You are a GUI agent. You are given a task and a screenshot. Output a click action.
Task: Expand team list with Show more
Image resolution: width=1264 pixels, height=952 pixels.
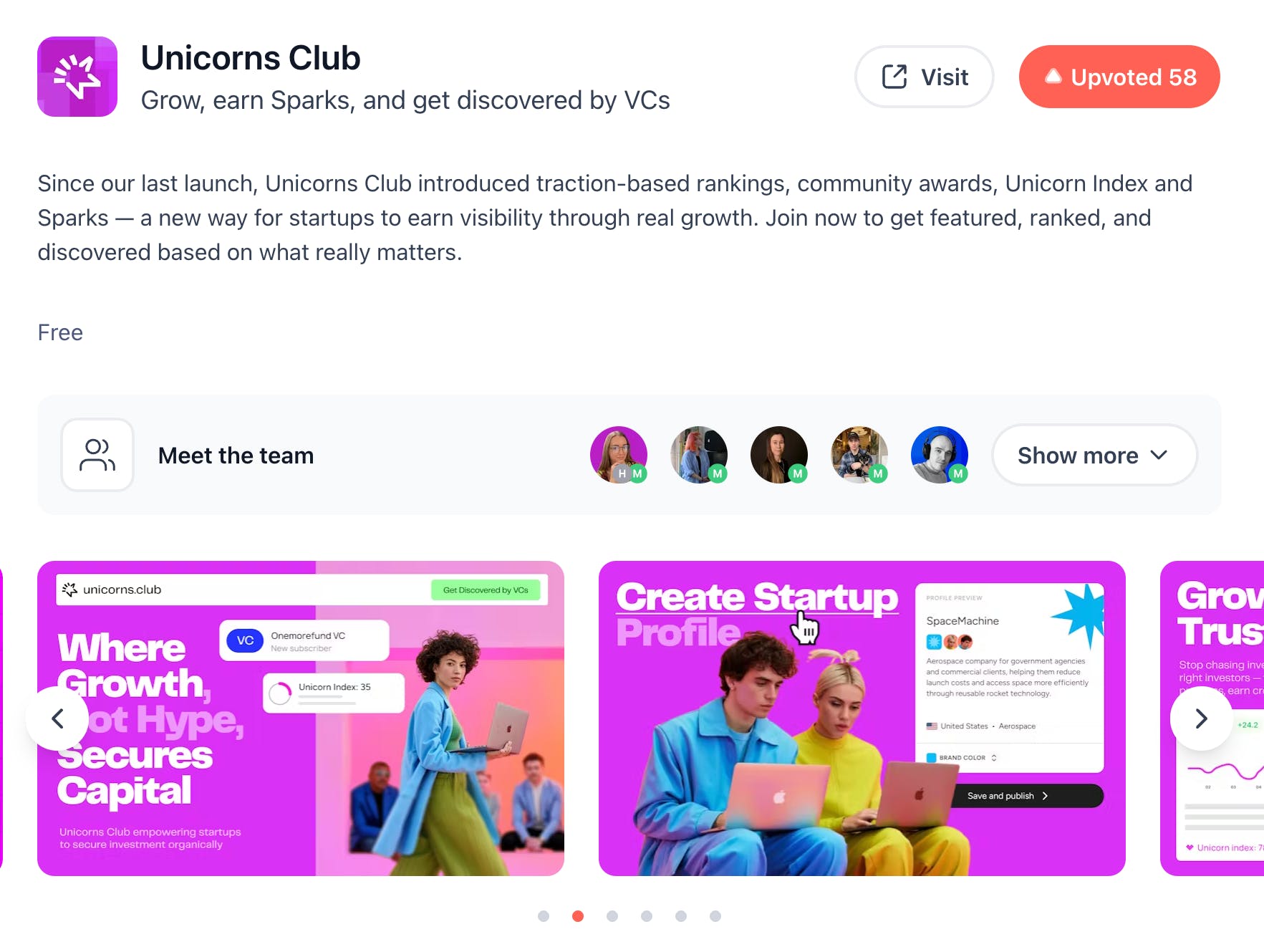pos(1094,455)
